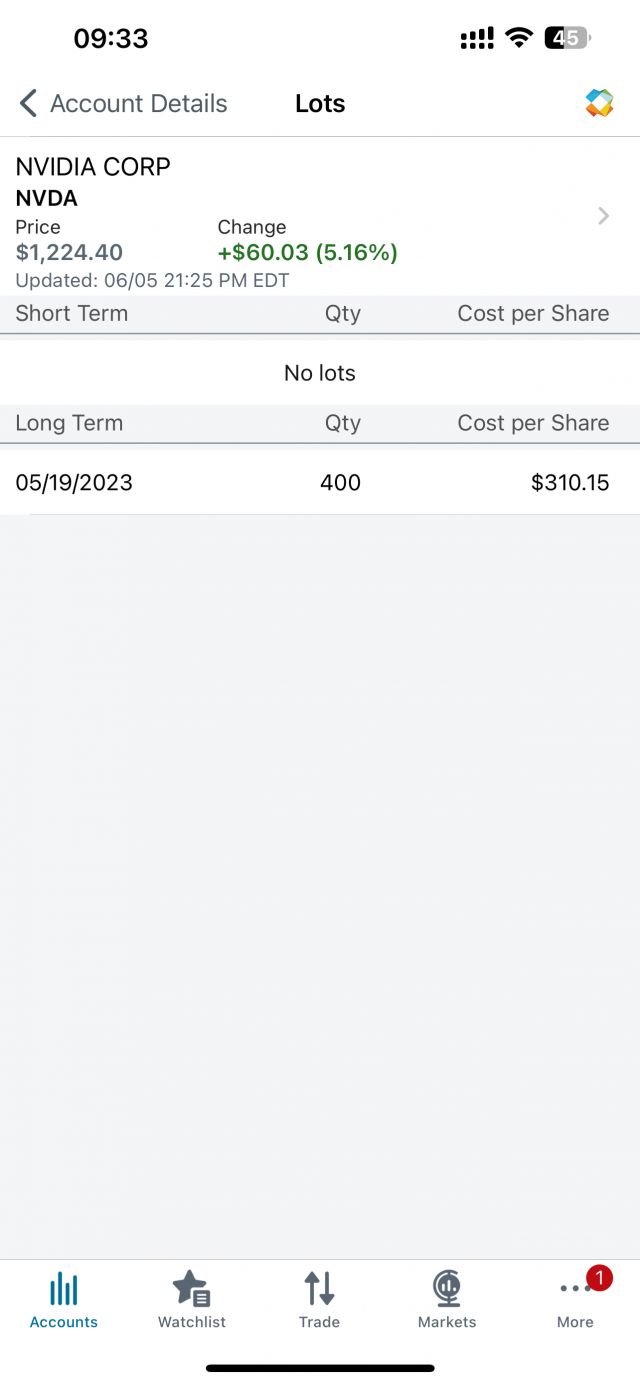Tap the $310.15 cost per share value
The height and width of the screenshot is (1384, 640).
(570, 483)
